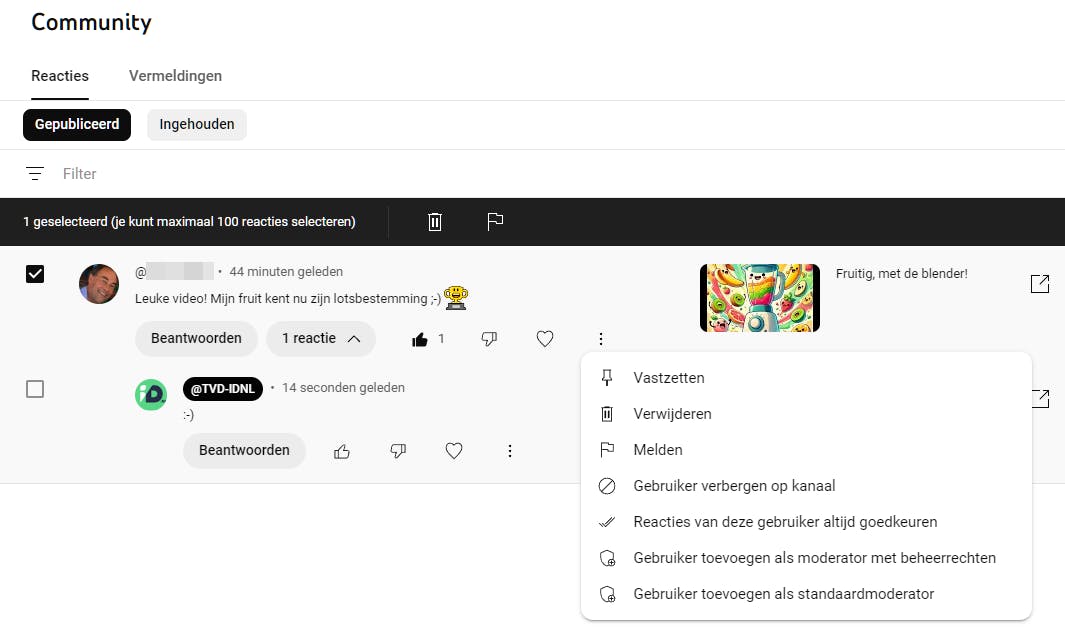The width and height of the screenshot is (1065, 637).
Task: Heart the @TVD-IDNL reply
Action: click(x=454, y=451)
